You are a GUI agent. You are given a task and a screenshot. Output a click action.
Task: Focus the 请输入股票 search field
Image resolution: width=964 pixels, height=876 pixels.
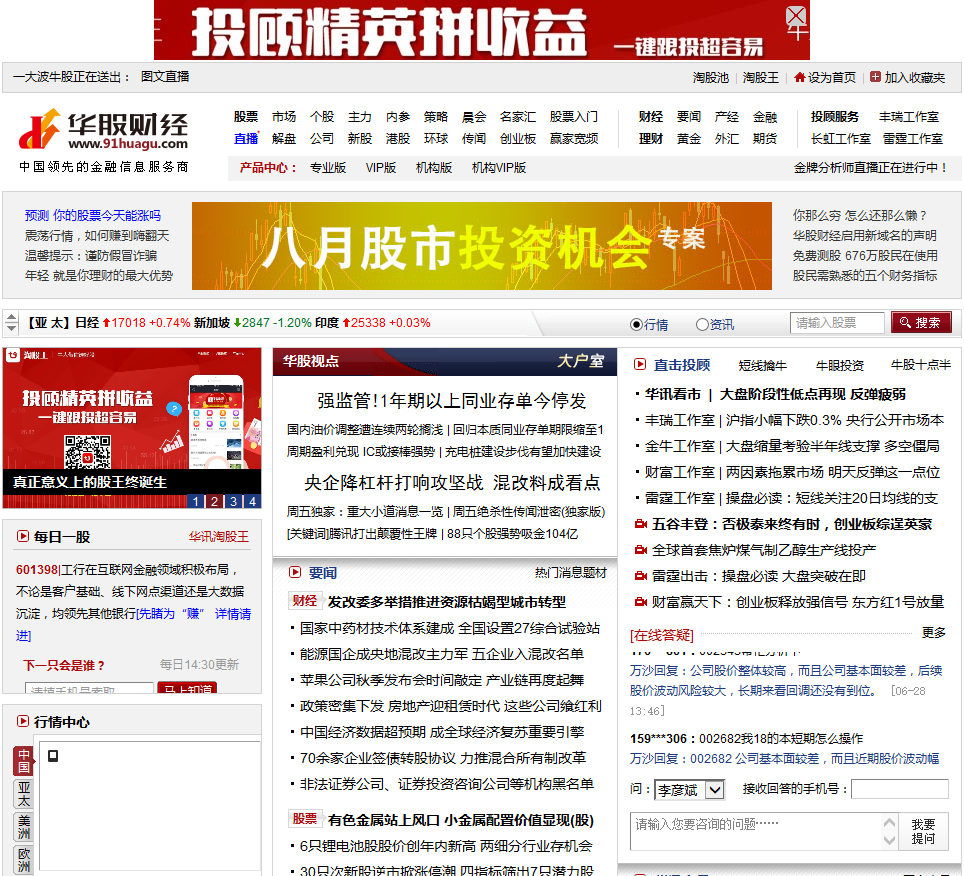pos(837,323)
